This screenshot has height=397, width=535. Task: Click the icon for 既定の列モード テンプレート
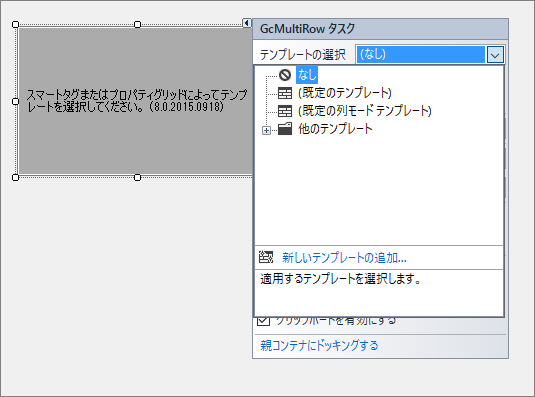(285, 111)
